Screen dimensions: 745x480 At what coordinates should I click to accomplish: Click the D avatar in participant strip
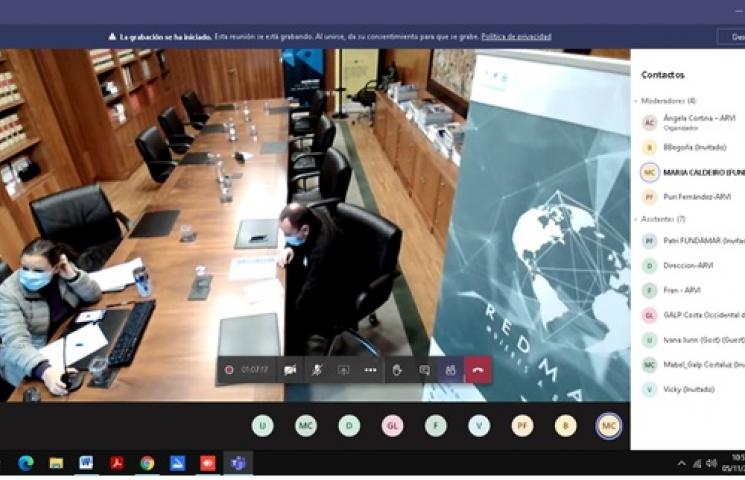pos(349,425)
